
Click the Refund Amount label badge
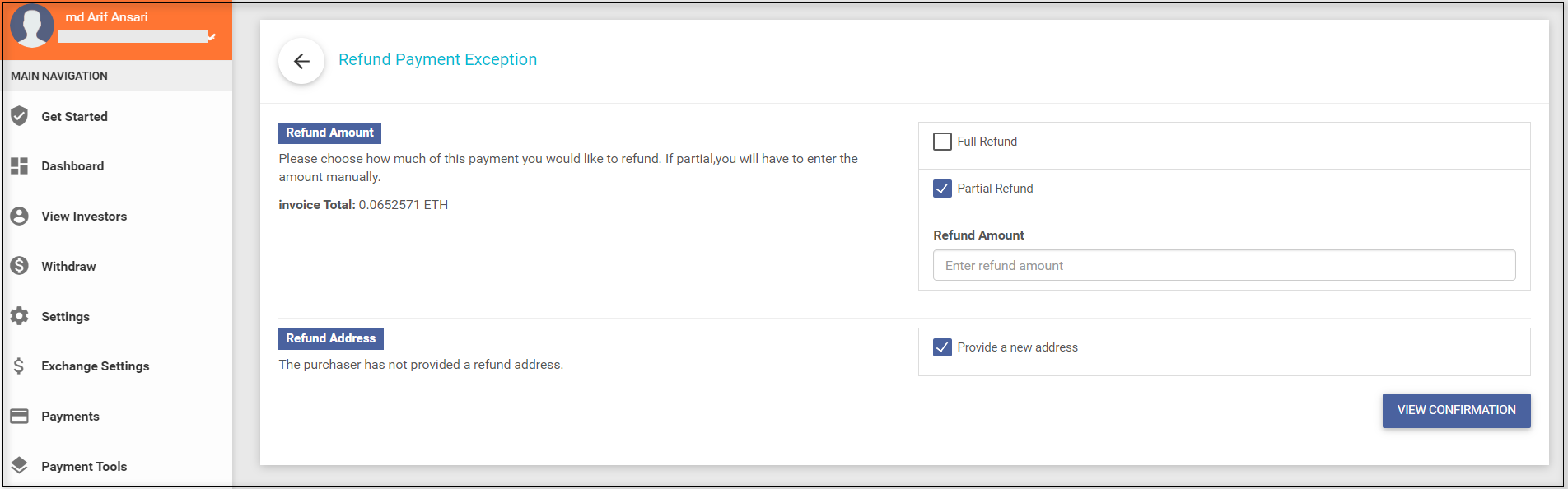[x=329, y=133]
